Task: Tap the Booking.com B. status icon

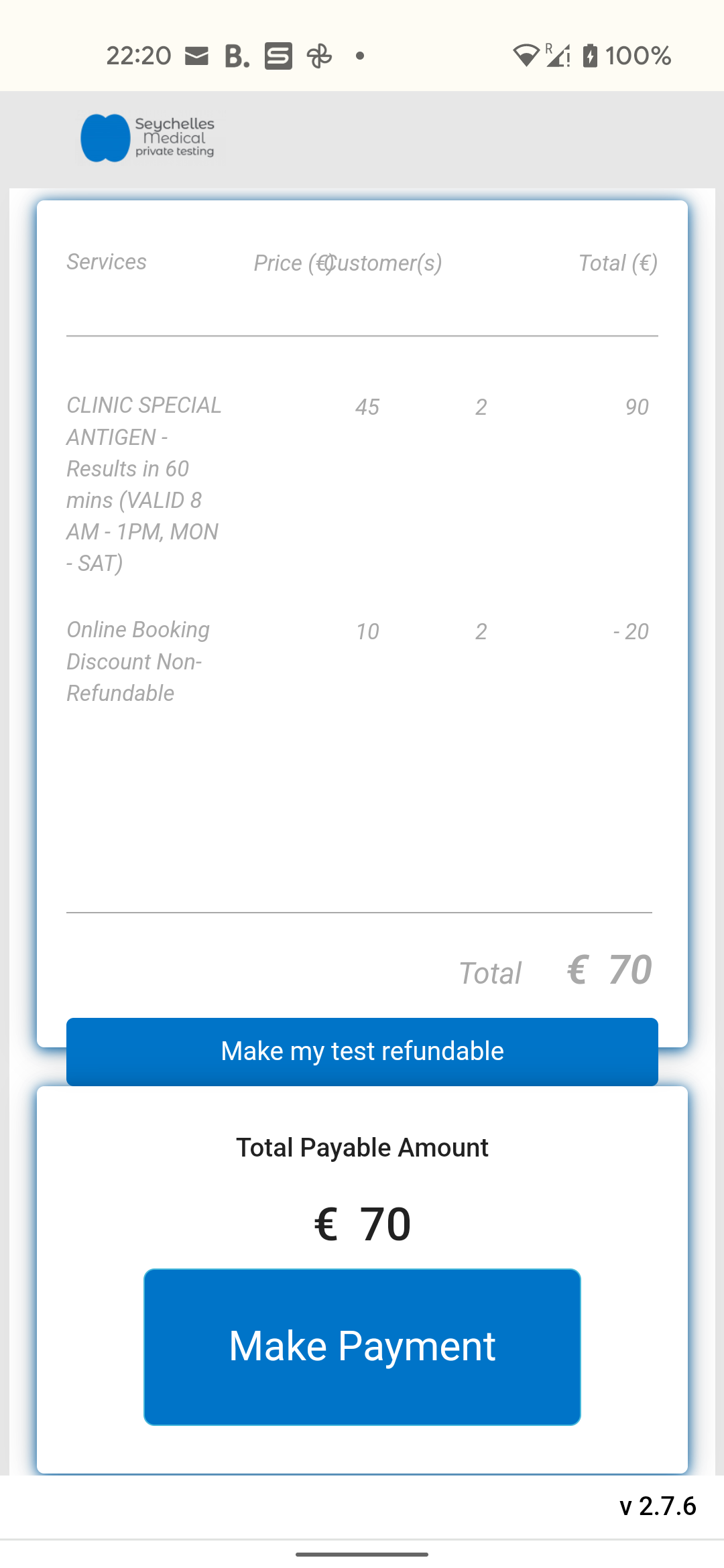Action: click(237, 56)
